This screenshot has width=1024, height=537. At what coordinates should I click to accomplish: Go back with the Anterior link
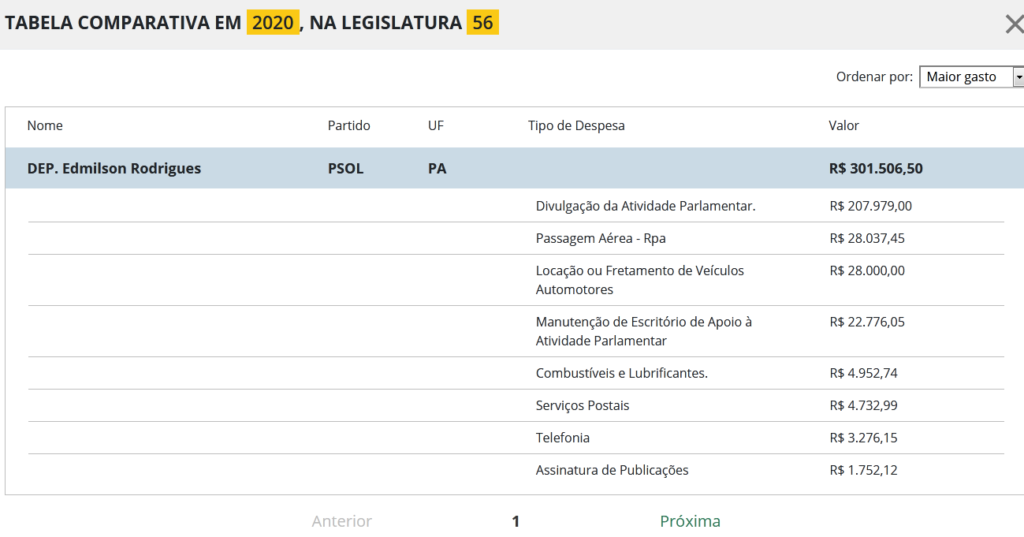pos(342,521)
